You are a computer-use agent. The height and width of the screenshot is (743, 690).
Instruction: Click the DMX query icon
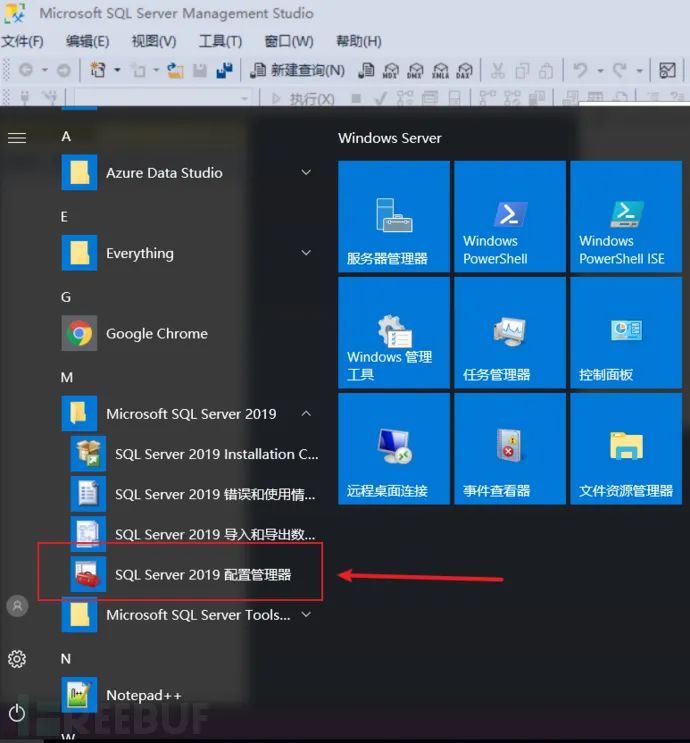click(x=415, y=70)
